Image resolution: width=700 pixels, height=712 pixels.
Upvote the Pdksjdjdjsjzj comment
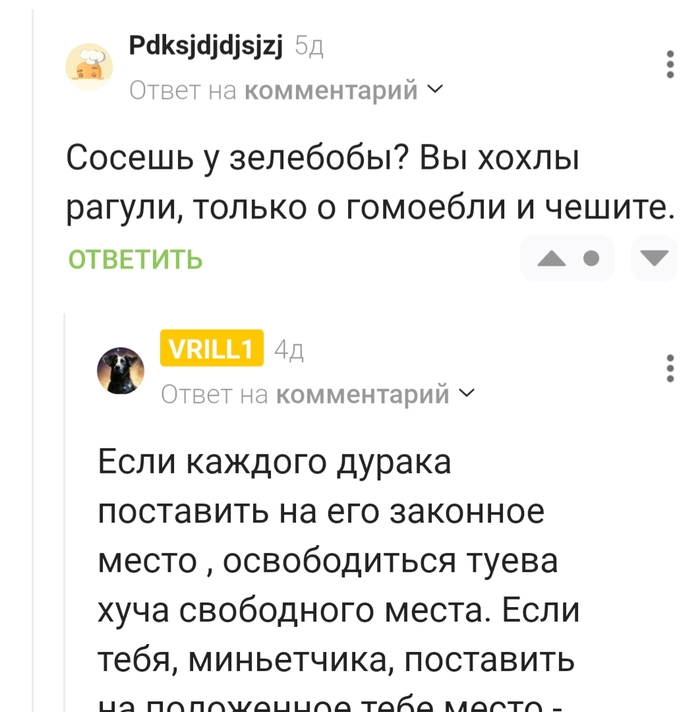(x=551, y=260)
